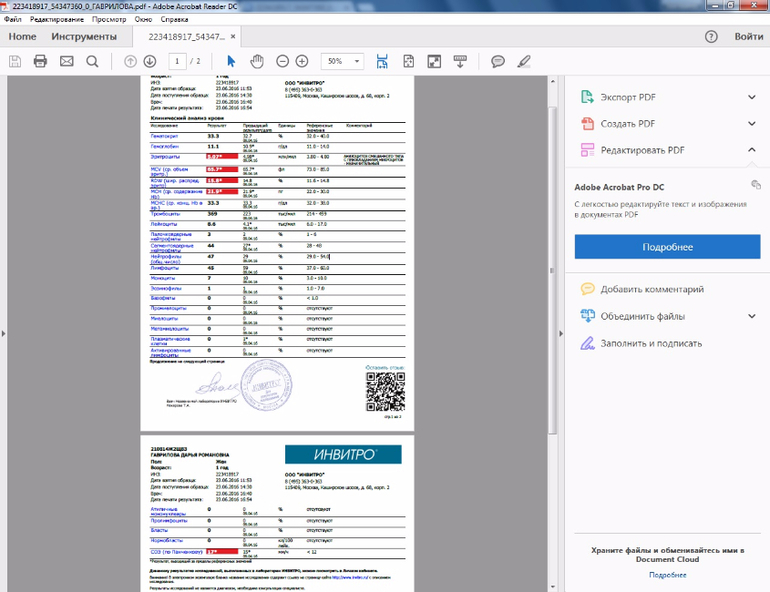The width and height of the screenshot is (770, 592).
Task: Select the Highlight text pen tool
Action: [x=523, y=61]
